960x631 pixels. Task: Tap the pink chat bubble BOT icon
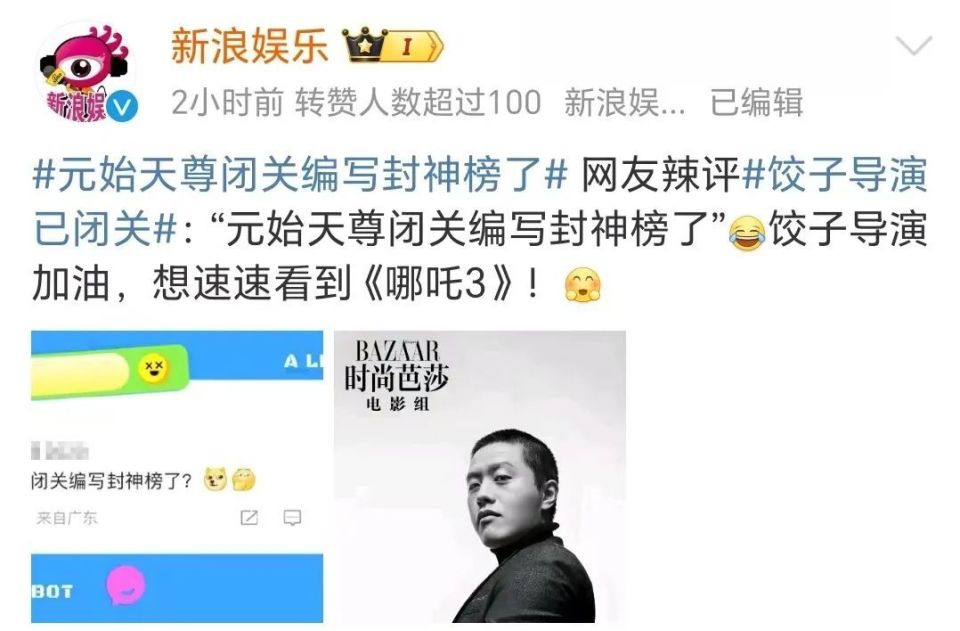click(x=126, y=584)
